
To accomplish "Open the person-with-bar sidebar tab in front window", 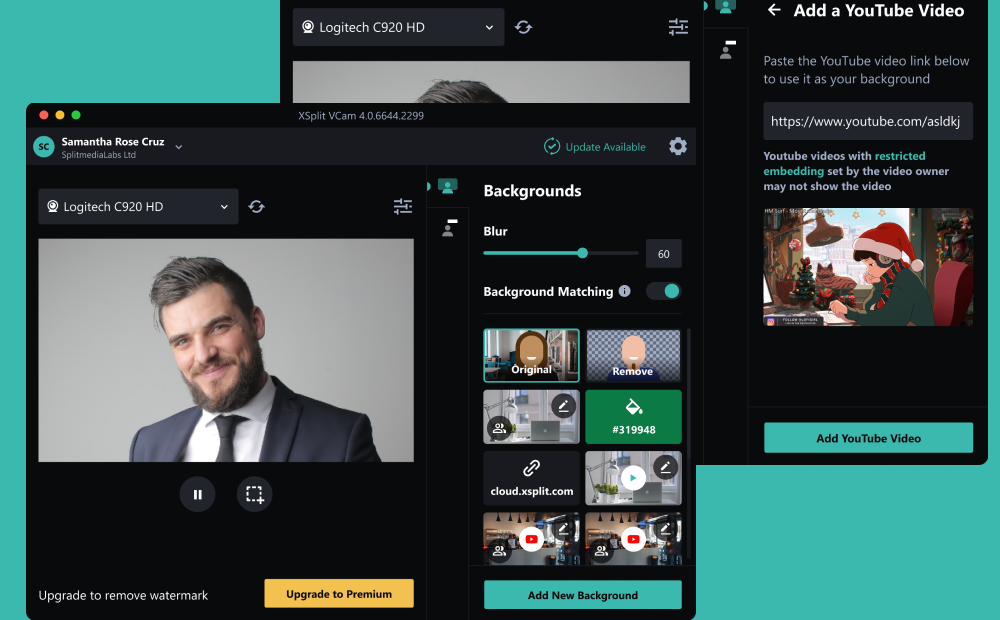I will (x=450, y=228).
